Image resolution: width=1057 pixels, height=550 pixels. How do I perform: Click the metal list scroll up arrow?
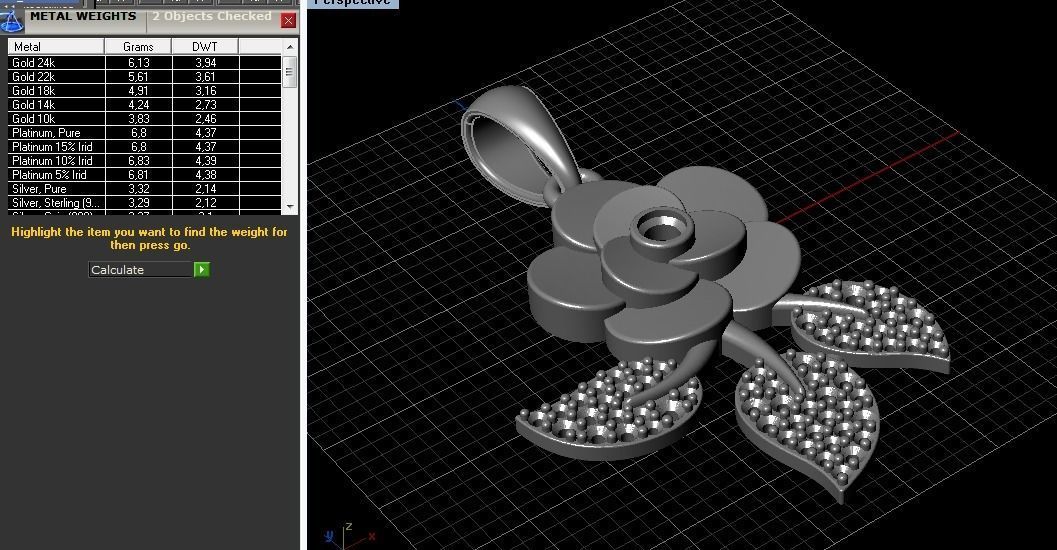tap(290, 47)
